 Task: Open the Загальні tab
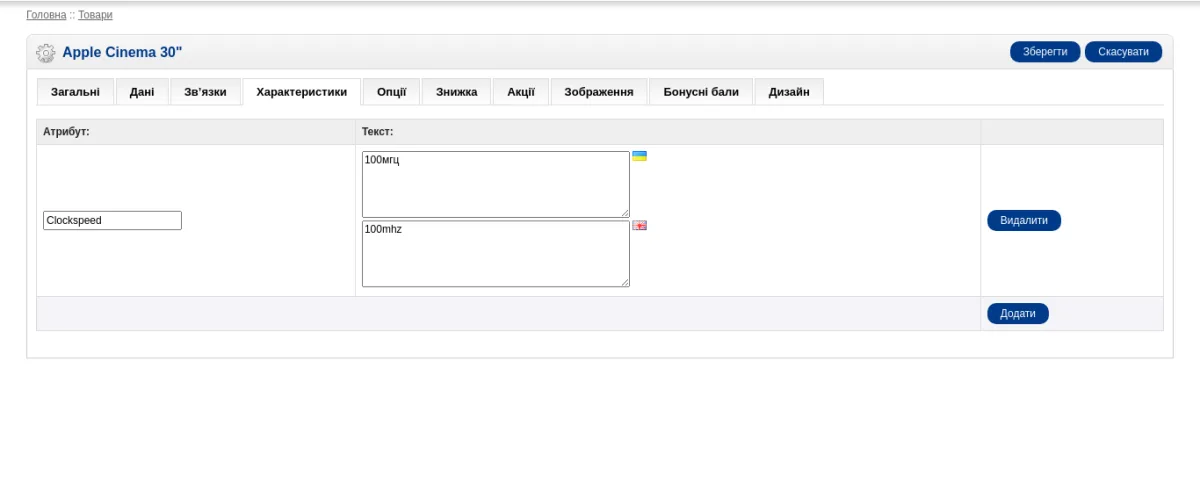point(75,92)
